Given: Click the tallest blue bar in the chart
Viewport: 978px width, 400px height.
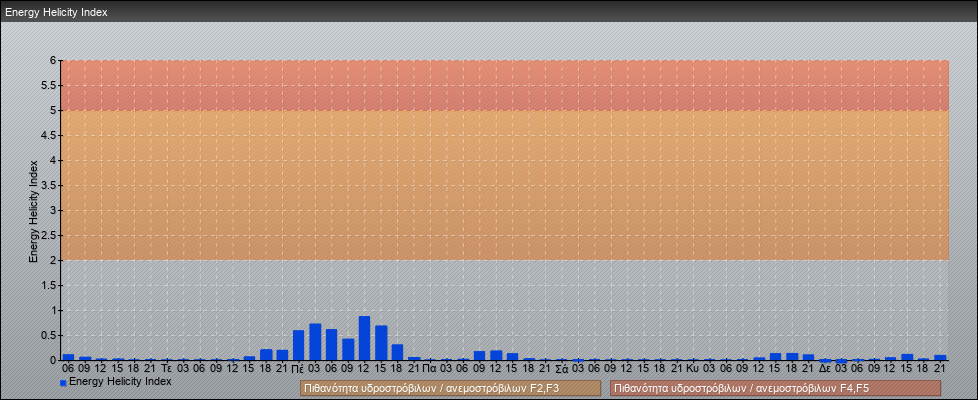Looking at the screenshot, I should click(364, 338).
